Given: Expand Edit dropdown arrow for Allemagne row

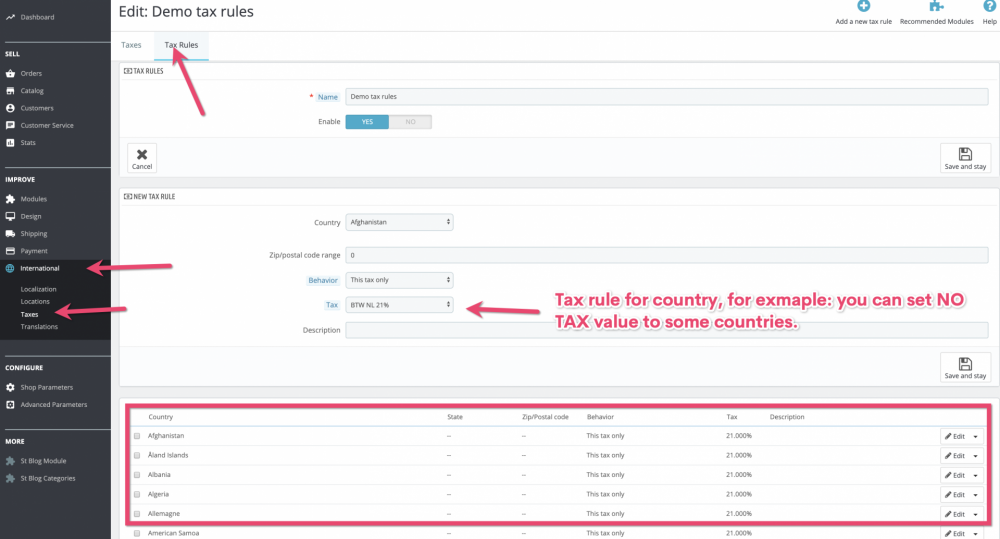Looking at the screenshot, I should pos(975,515).
